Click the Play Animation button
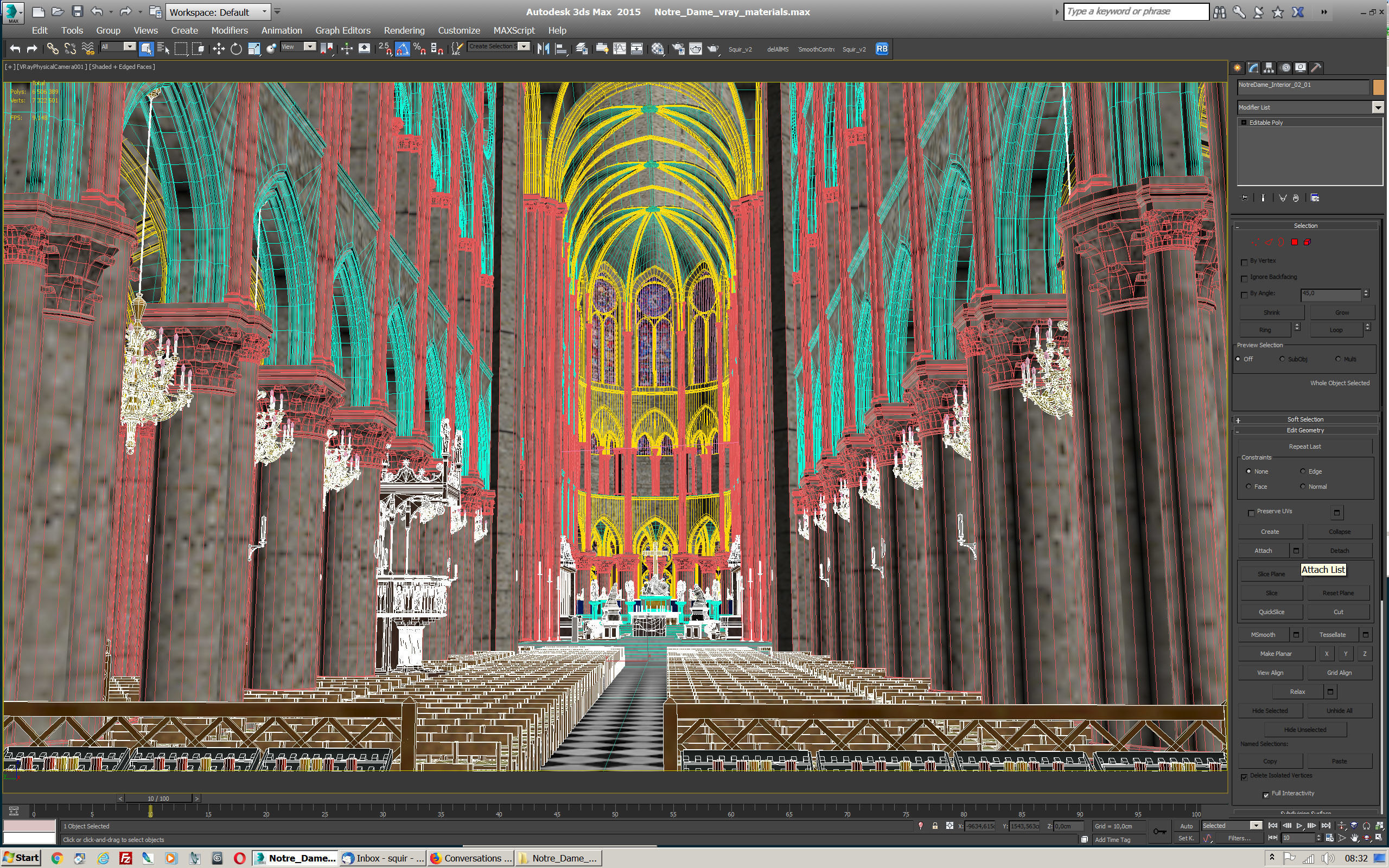This screenshot has width=1389, height=868. click(x=1299, y=826)
